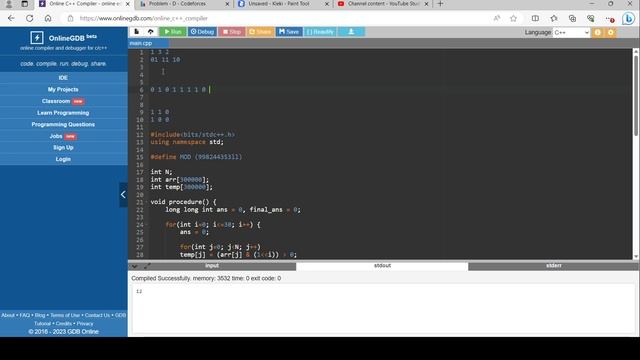
Task: Click Sign Up in the sidebar
Action: (63, 147)
